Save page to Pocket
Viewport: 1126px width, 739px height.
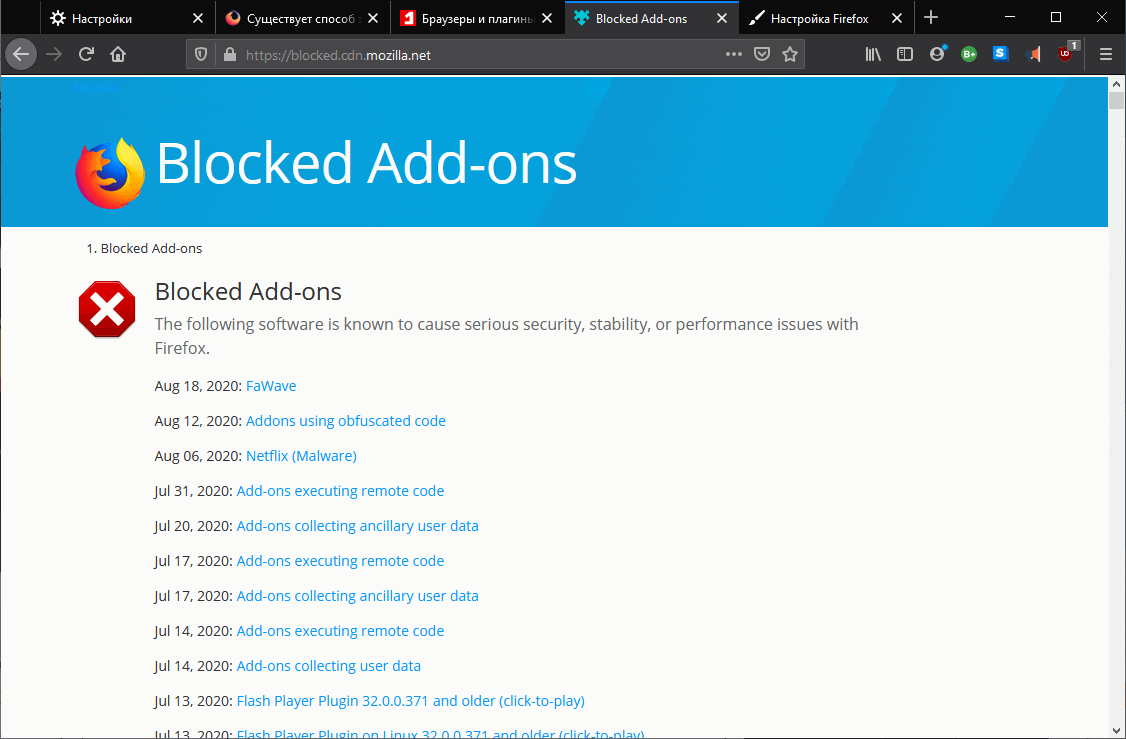point(762,55)
